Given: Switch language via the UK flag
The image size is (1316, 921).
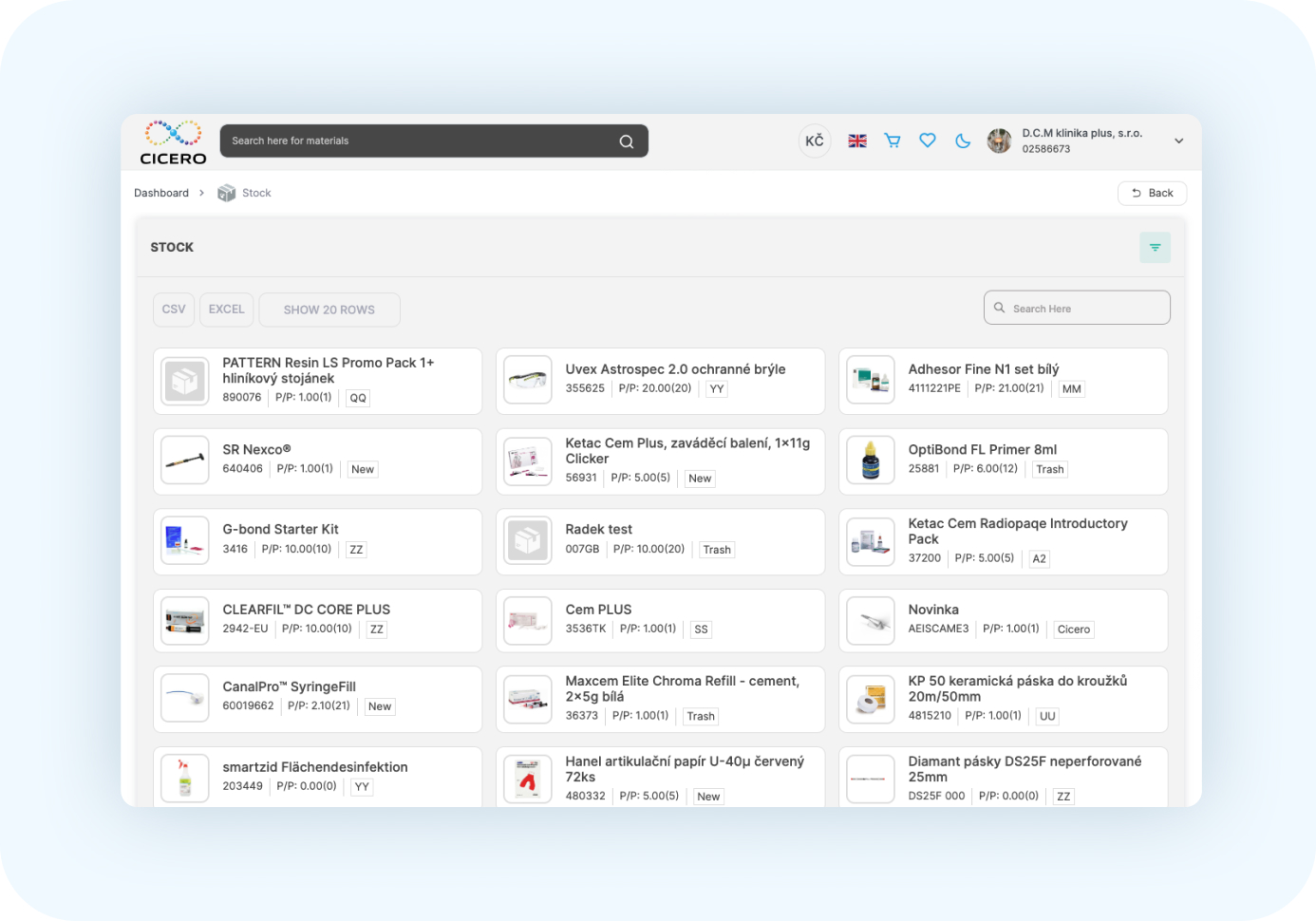Looking at the screenshot, I should (x=857, y=141).
